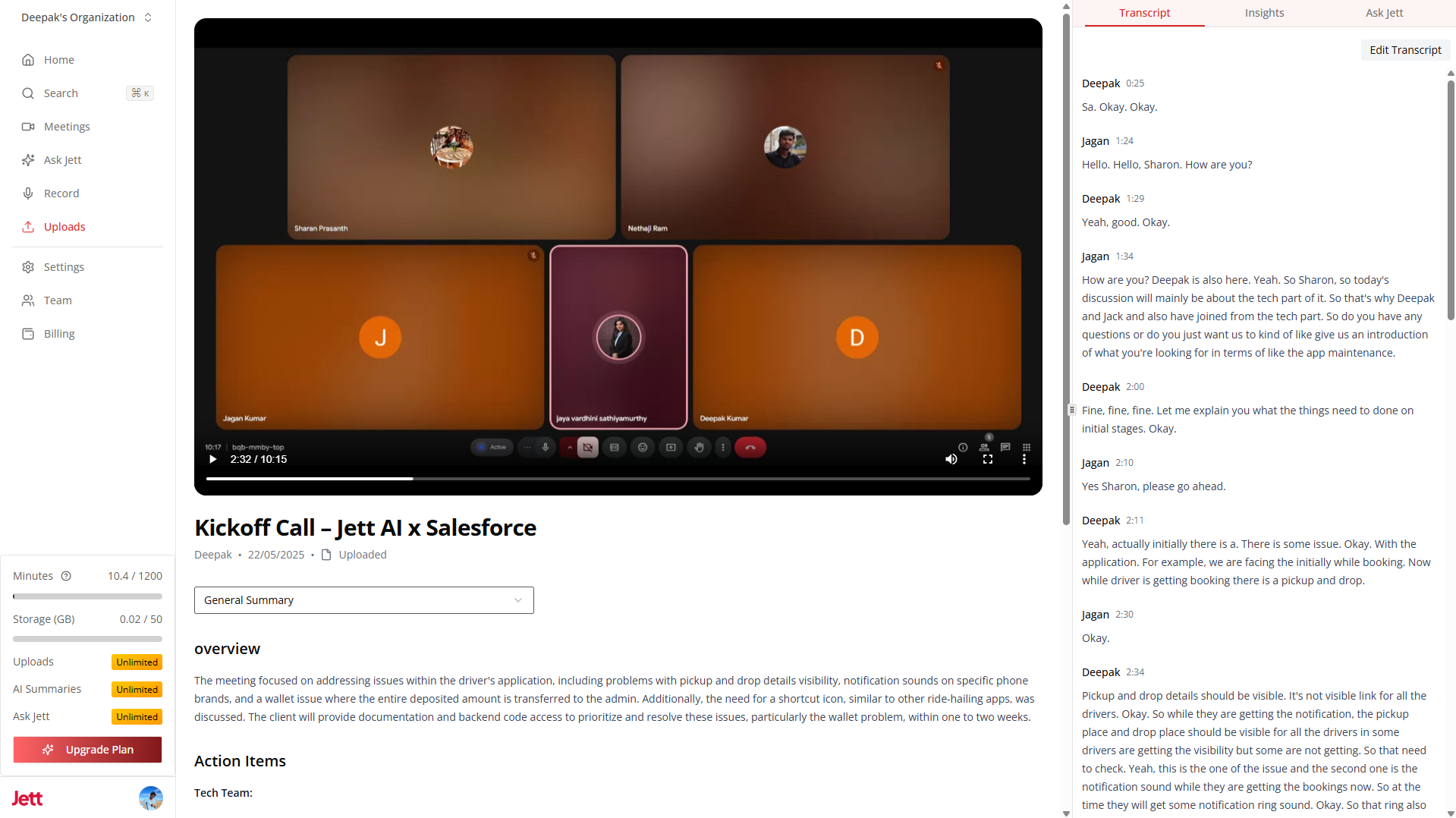
Task: Jump to Deepak's 2:11 transcript timestamp
Action: pyautogui.click(x=1135, y=521)
